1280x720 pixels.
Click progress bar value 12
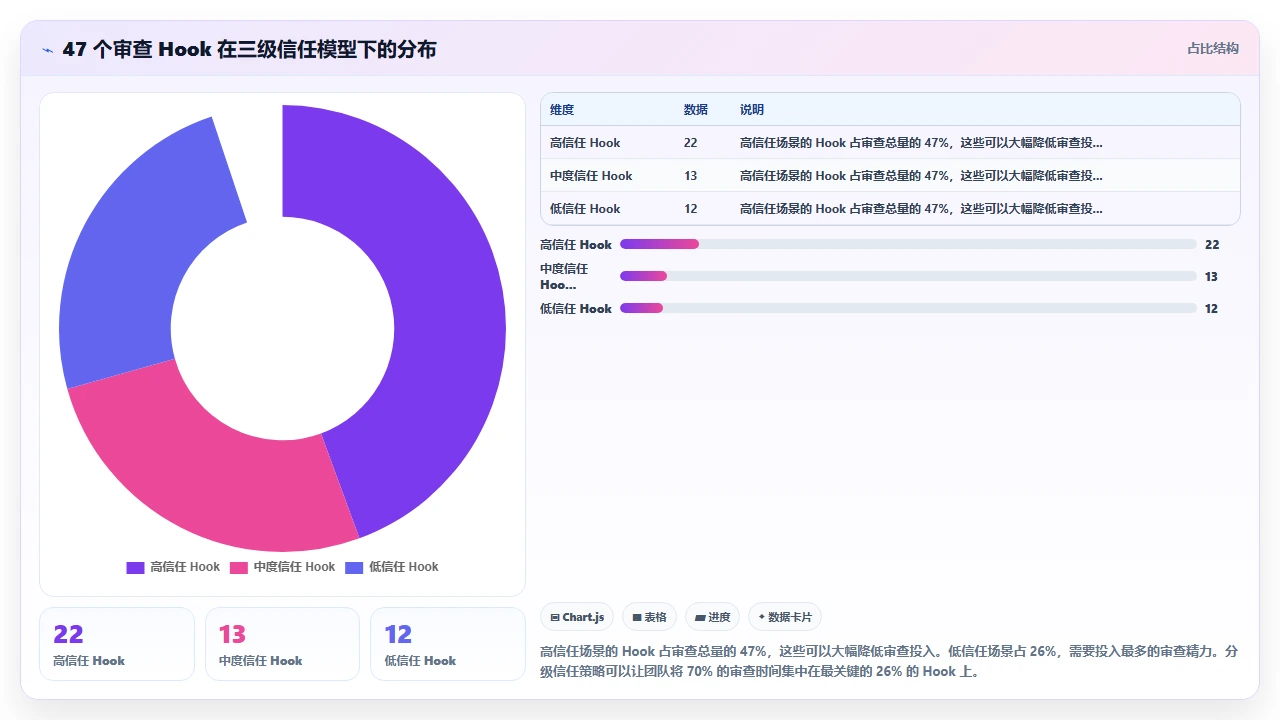(1211, 309)
